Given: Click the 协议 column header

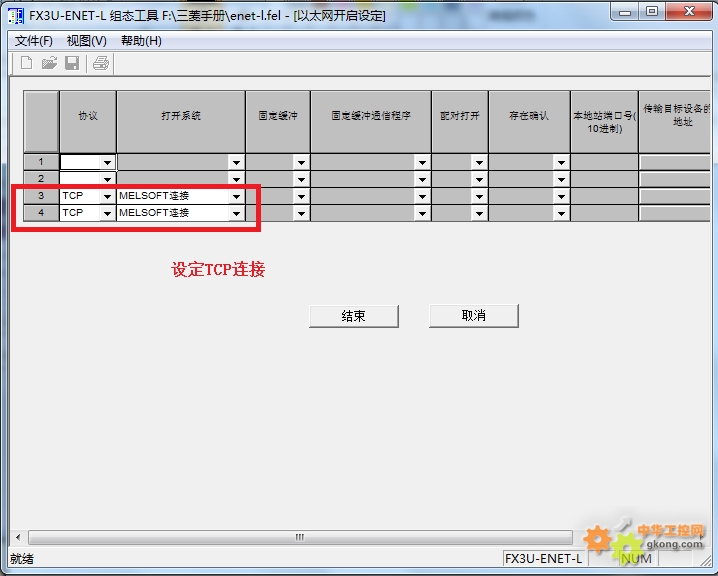Looking at the screenshot, I should [x=88, y=121].
